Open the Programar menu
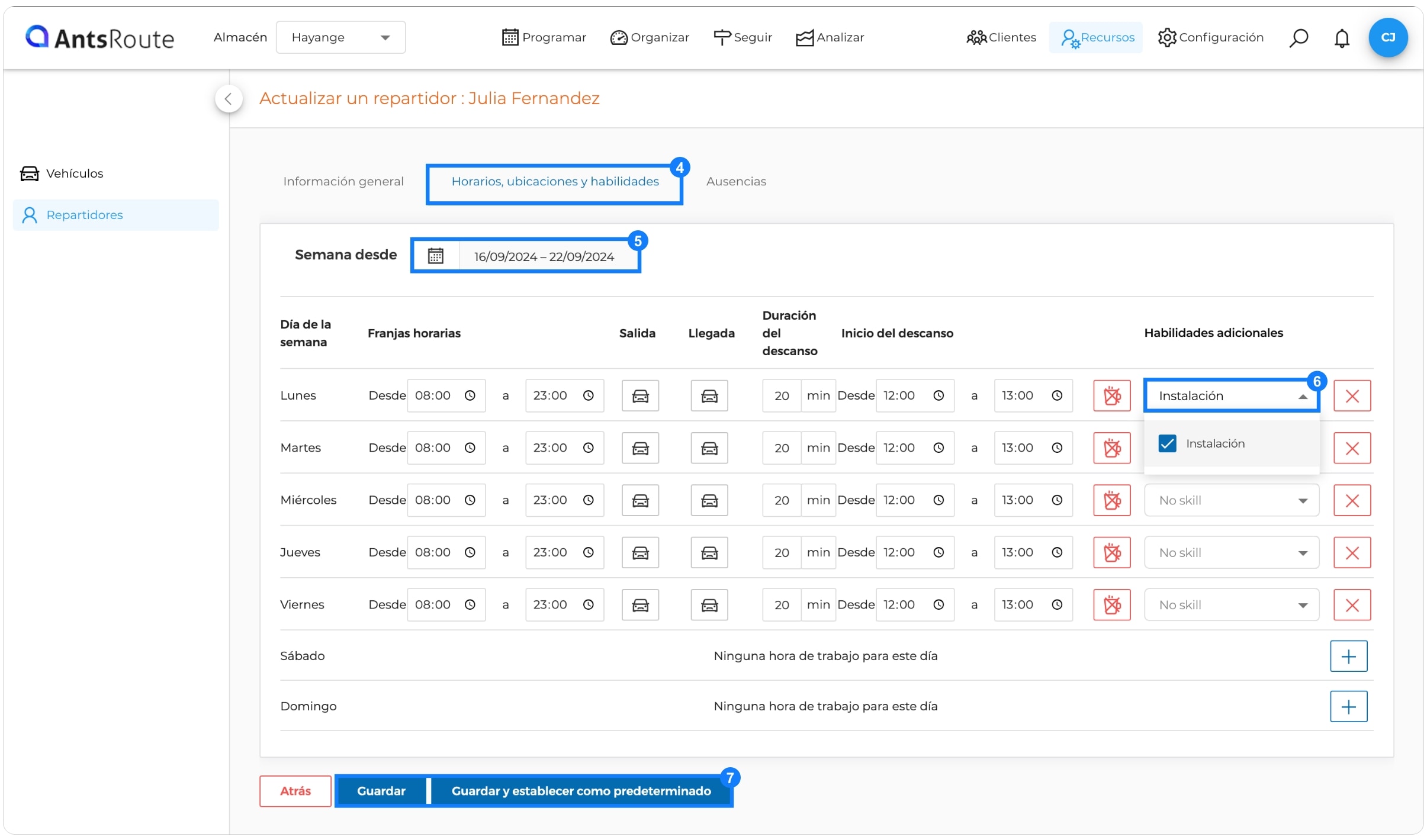The height and width of the screenshot is (840, 1427). 544,37
